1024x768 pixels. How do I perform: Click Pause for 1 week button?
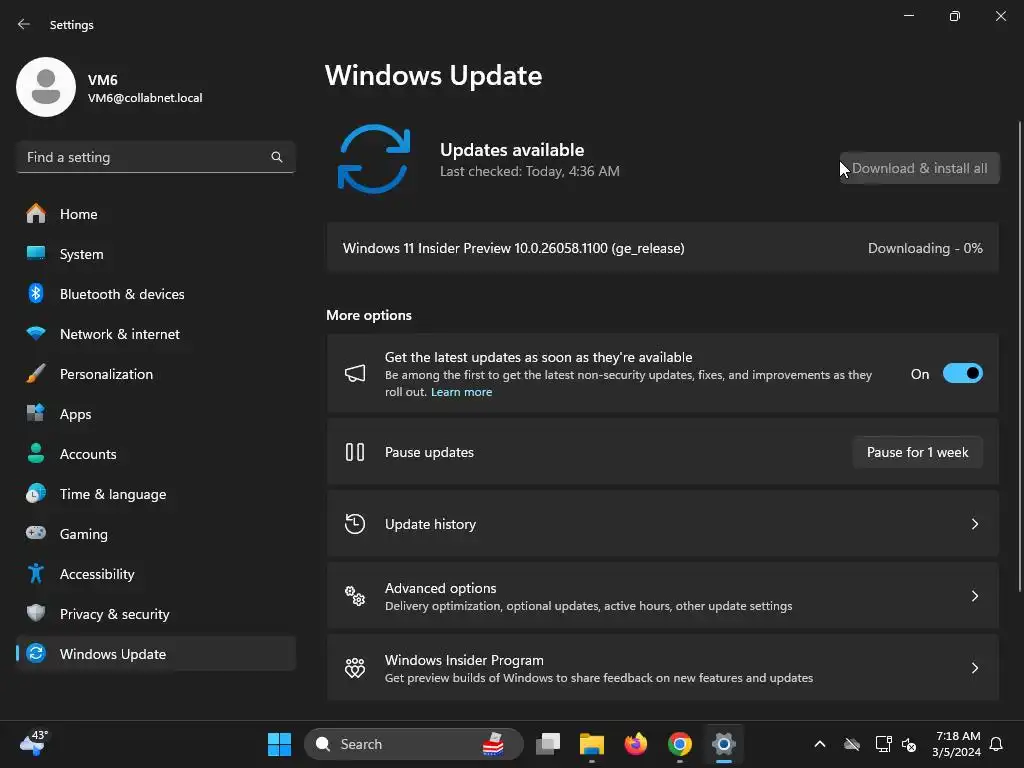point(918,452)
